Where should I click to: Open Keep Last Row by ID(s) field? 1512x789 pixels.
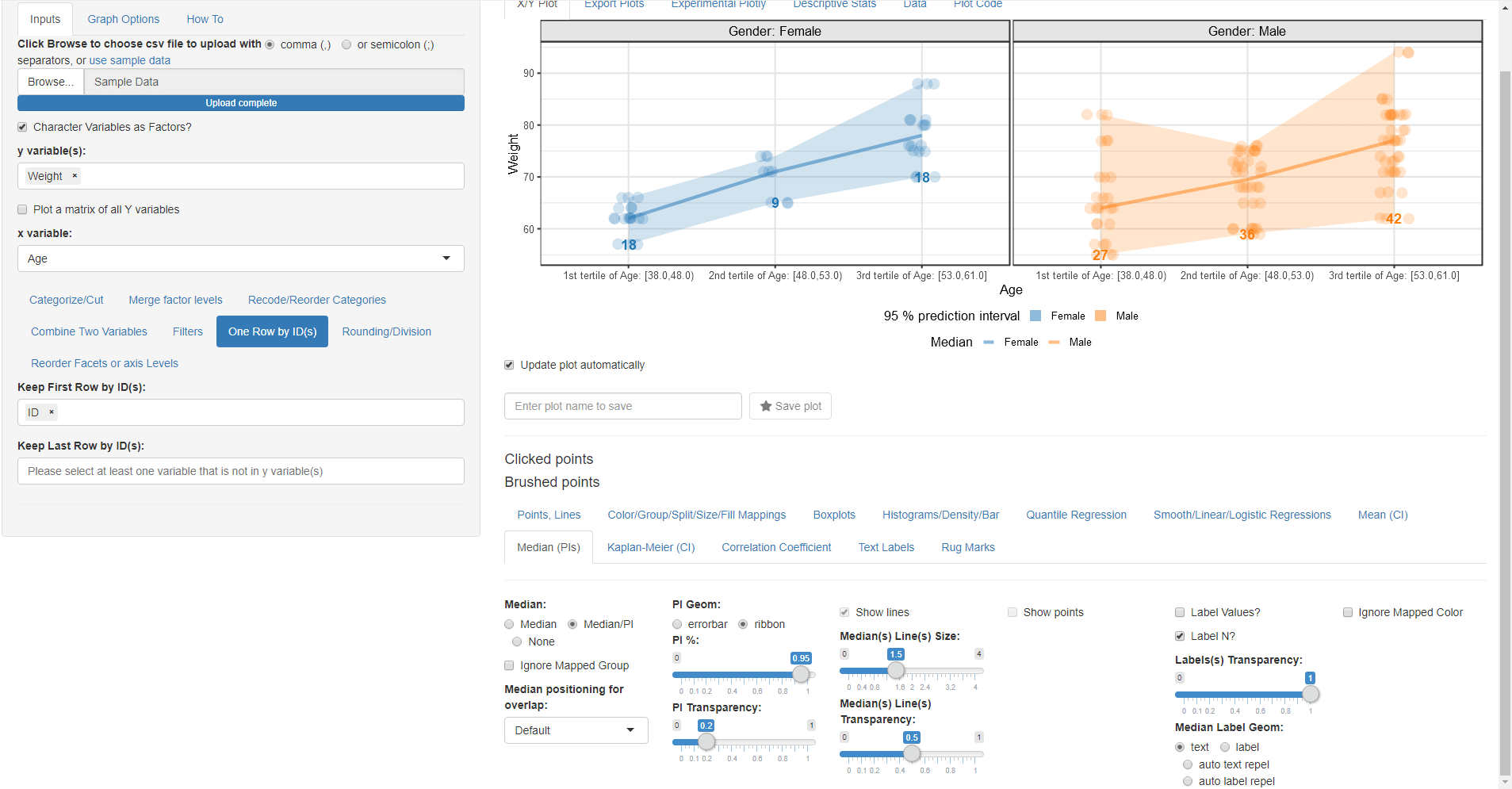pos(241,471)
